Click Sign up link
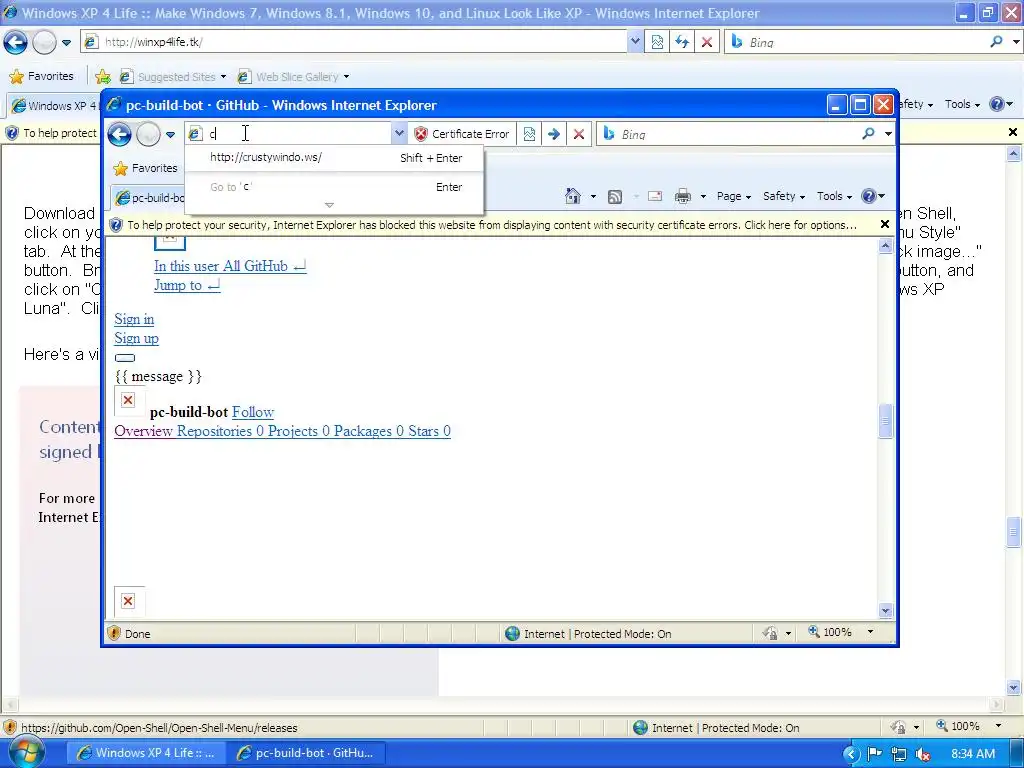 pos(136,338)
